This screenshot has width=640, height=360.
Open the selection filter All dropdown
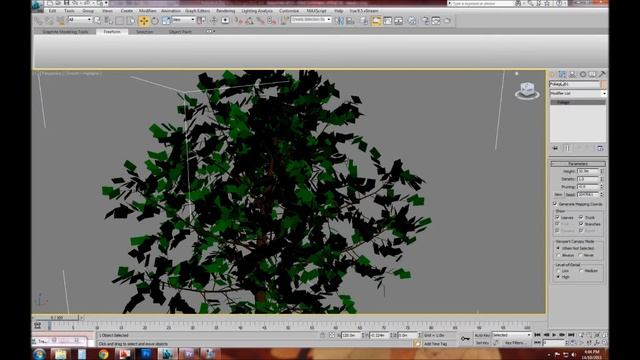tap(80, 20)
